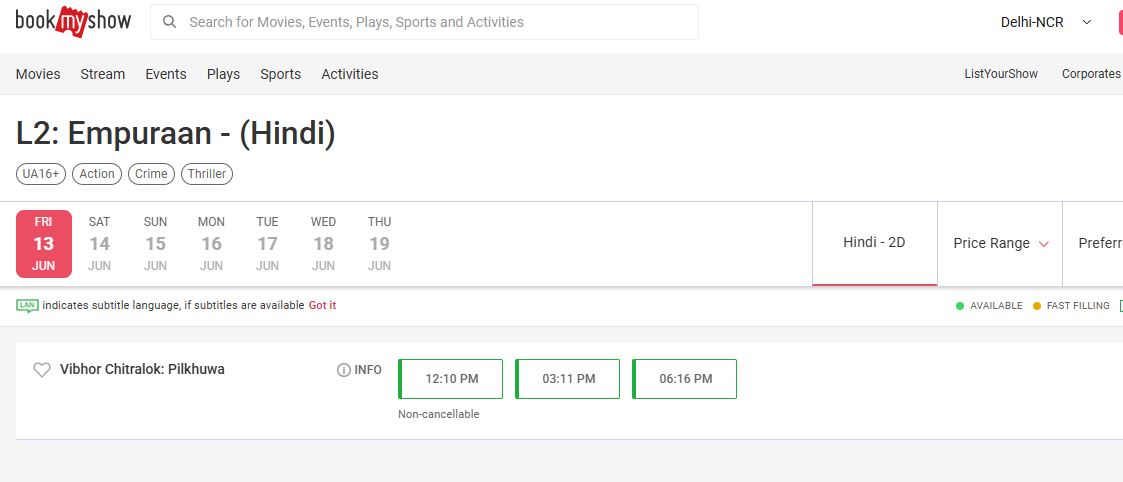
Task: Go to the Stream section
Action: [103, 74]
